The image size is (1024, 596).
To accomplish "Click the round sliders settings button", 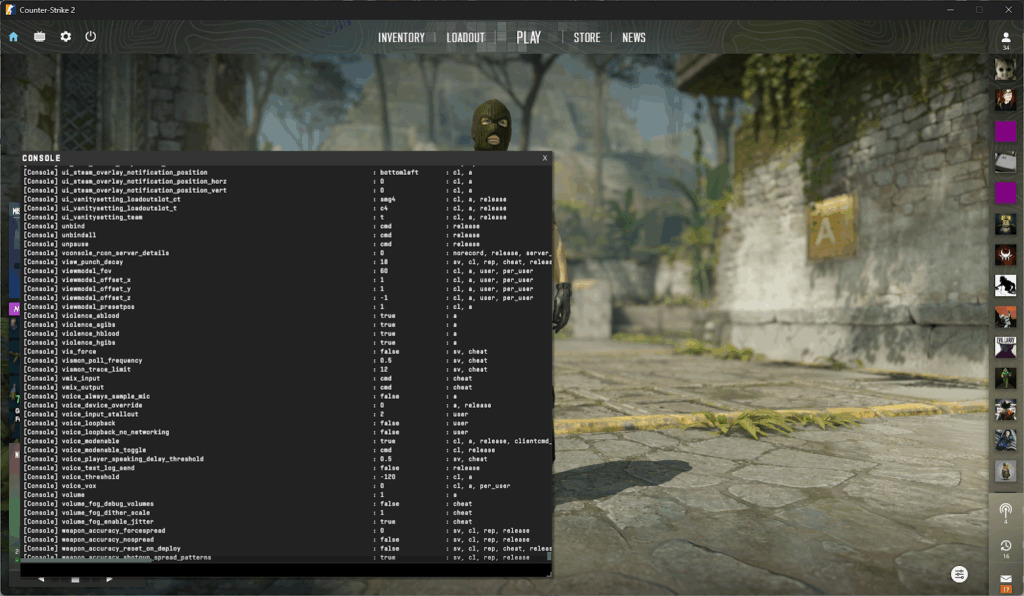I will point(959,574).
